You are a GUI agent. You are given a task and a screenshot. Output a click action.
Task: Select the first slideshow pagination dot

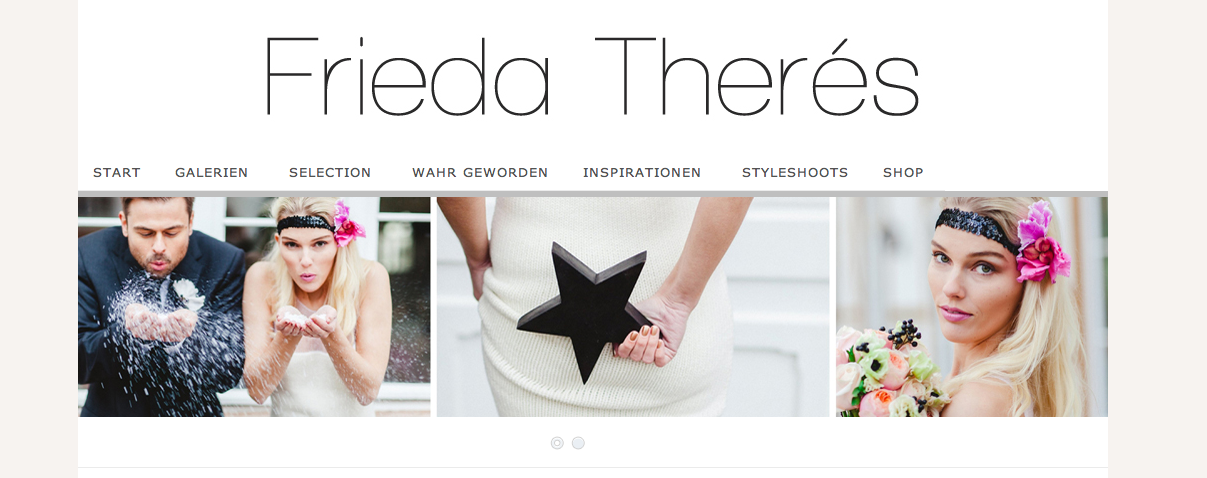pyautogui.click(x=557, y=443)
